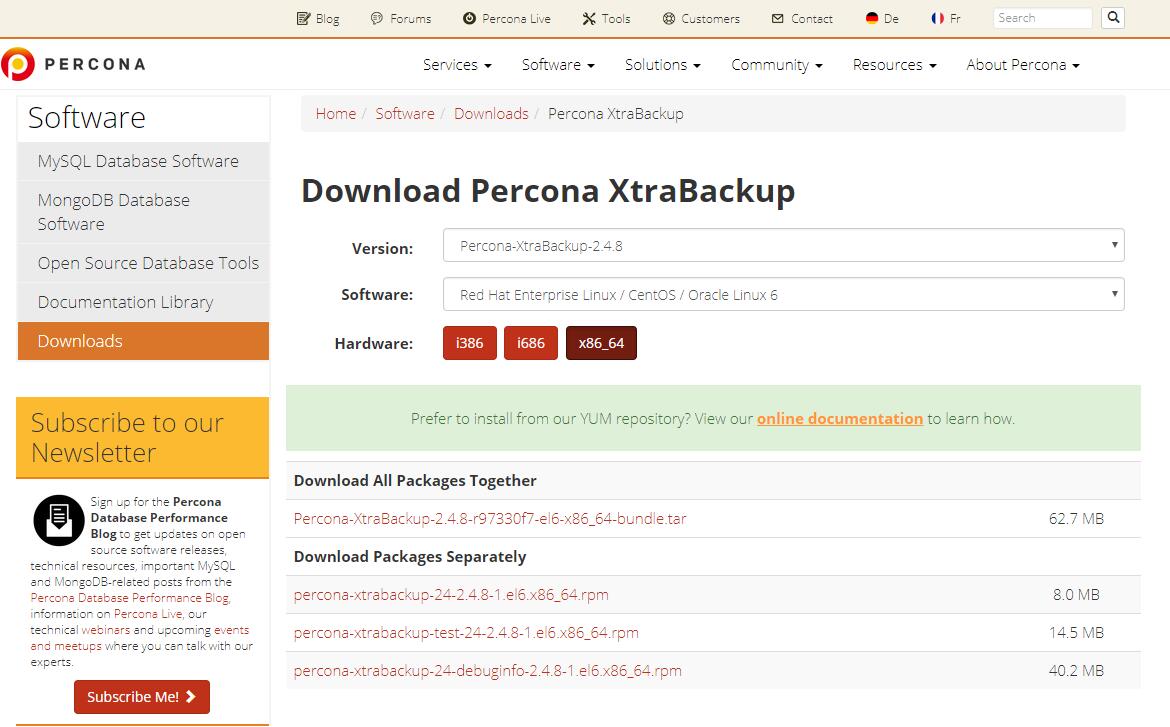Open the Version dropdown
Image resolution: width=1170 pixels, height=727 pixels.
783,245
